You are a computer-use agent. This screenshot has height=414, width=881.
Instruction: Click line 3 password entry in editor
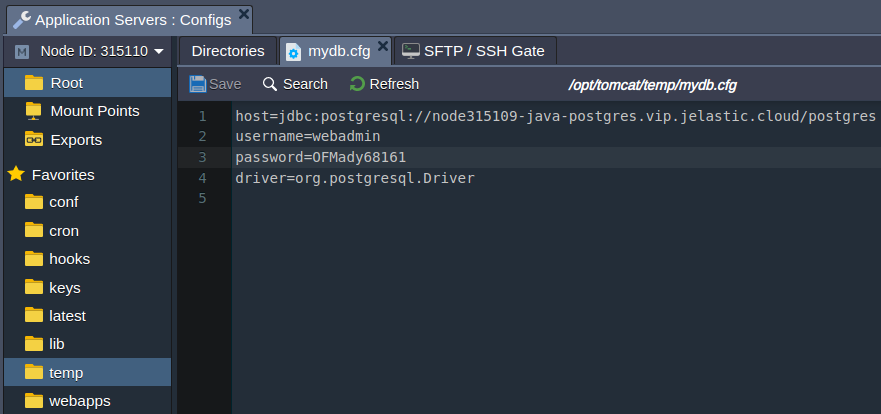[320, 157]
